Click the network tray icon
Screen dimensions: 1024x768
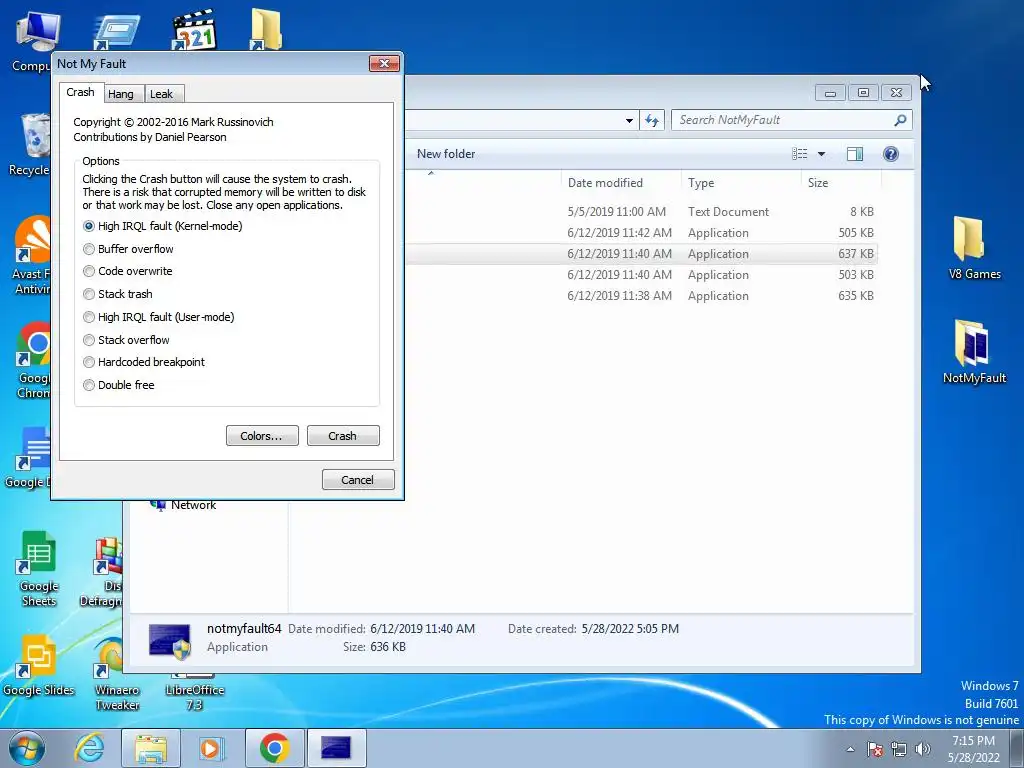point(899,749)
